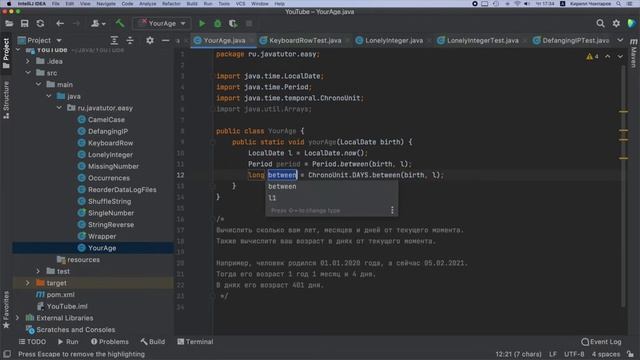Screen dimensions: 640x360
Task: Open Project panel options gear
Action: pos(150,40)
